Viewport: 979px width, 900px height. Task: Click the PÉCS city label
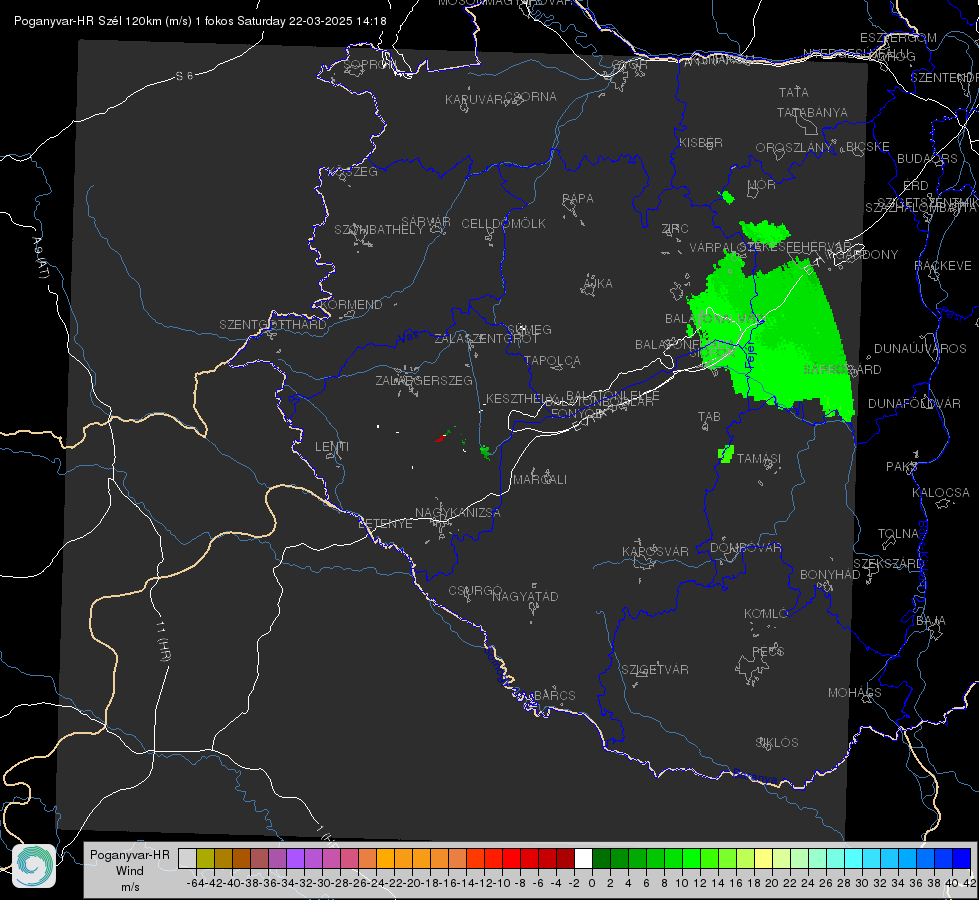click(x=767, y=651)
